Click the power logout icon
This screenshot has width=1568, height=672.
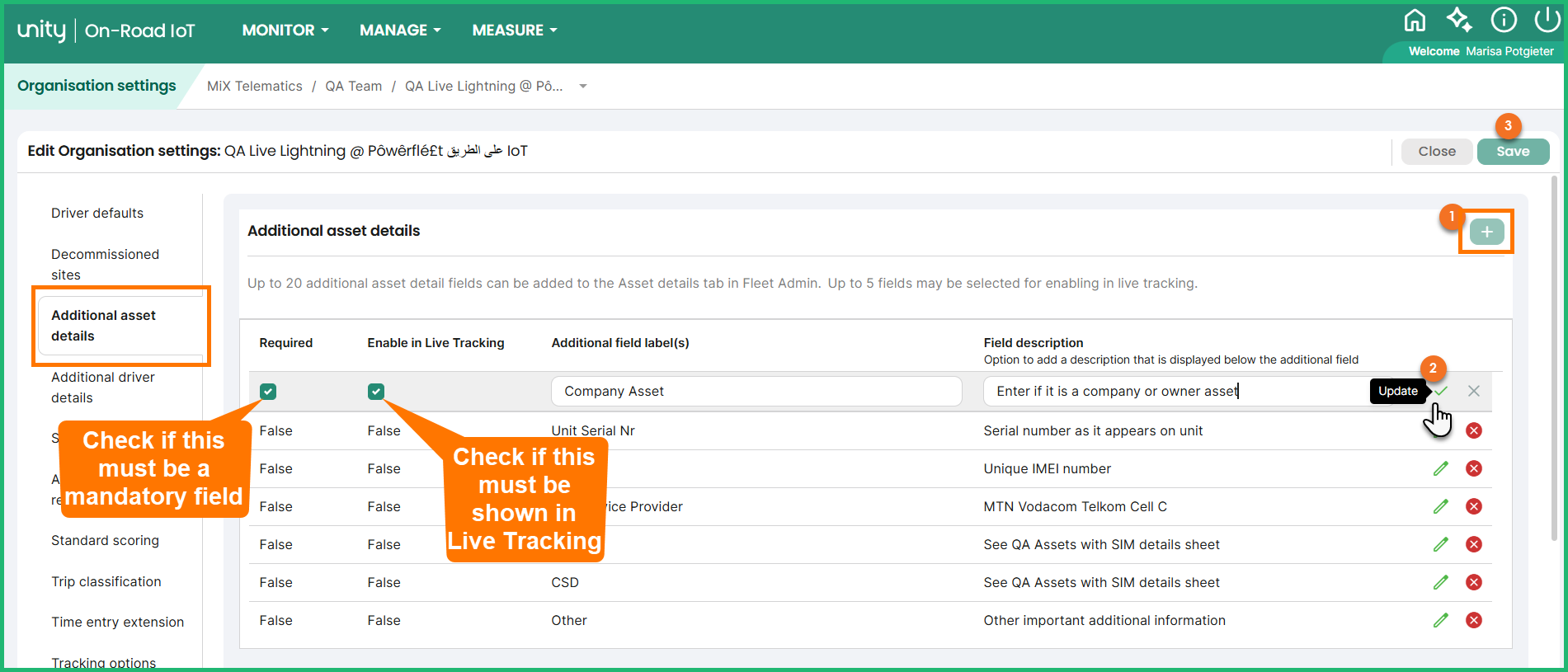coord(1547,20)
